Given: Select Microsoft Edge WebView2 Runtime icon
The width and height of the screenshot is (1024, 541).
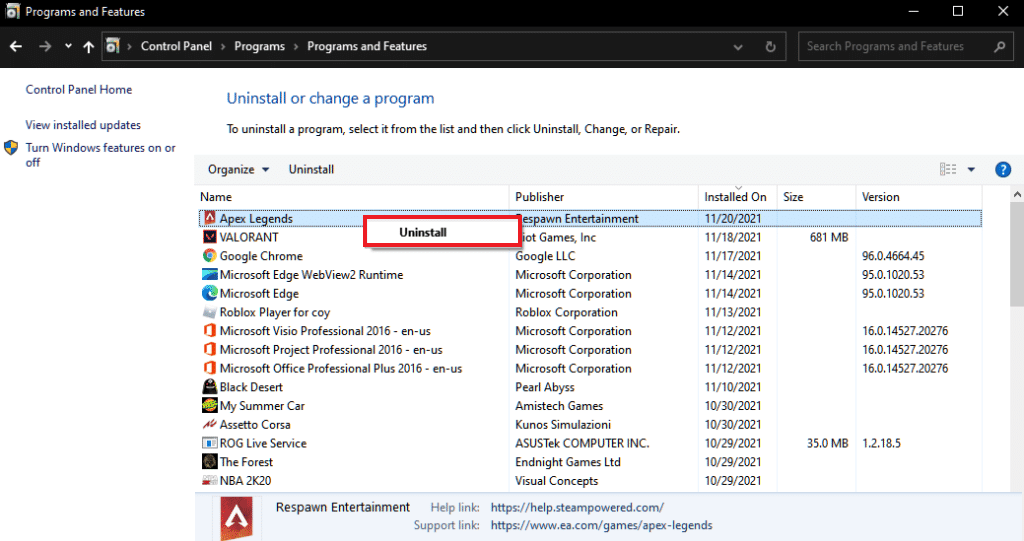Looking at the screenshot, I should coord(209,274).
